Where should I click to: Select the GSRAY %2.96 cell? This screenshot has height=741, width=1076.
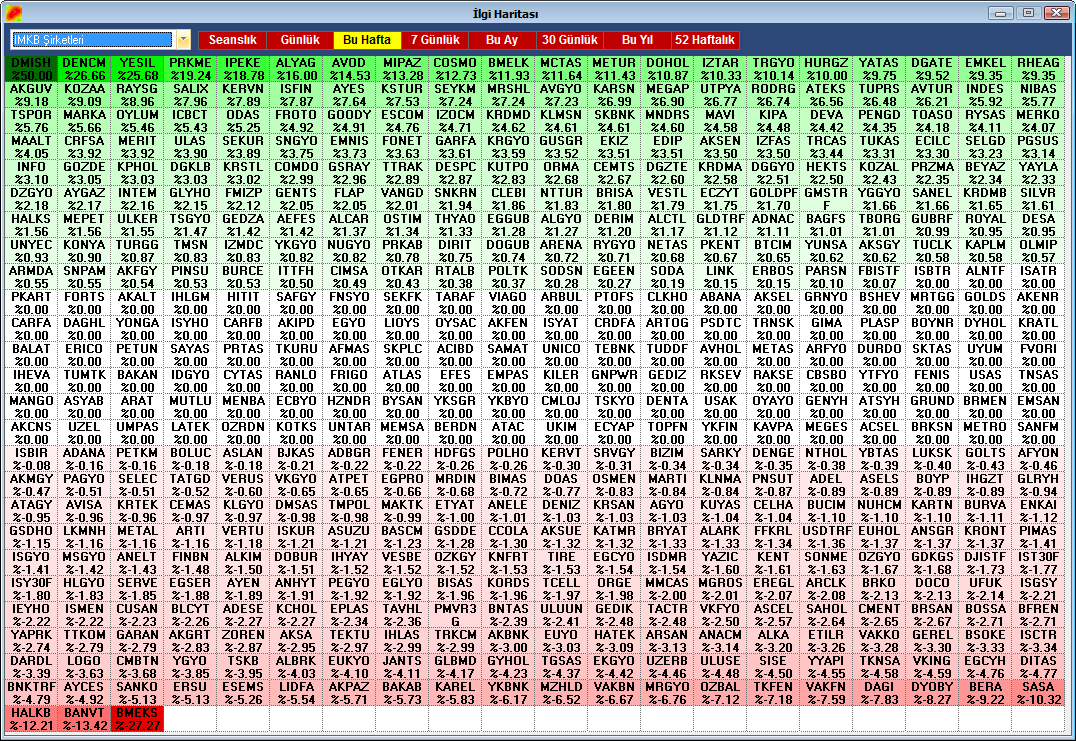coord(349,173)
